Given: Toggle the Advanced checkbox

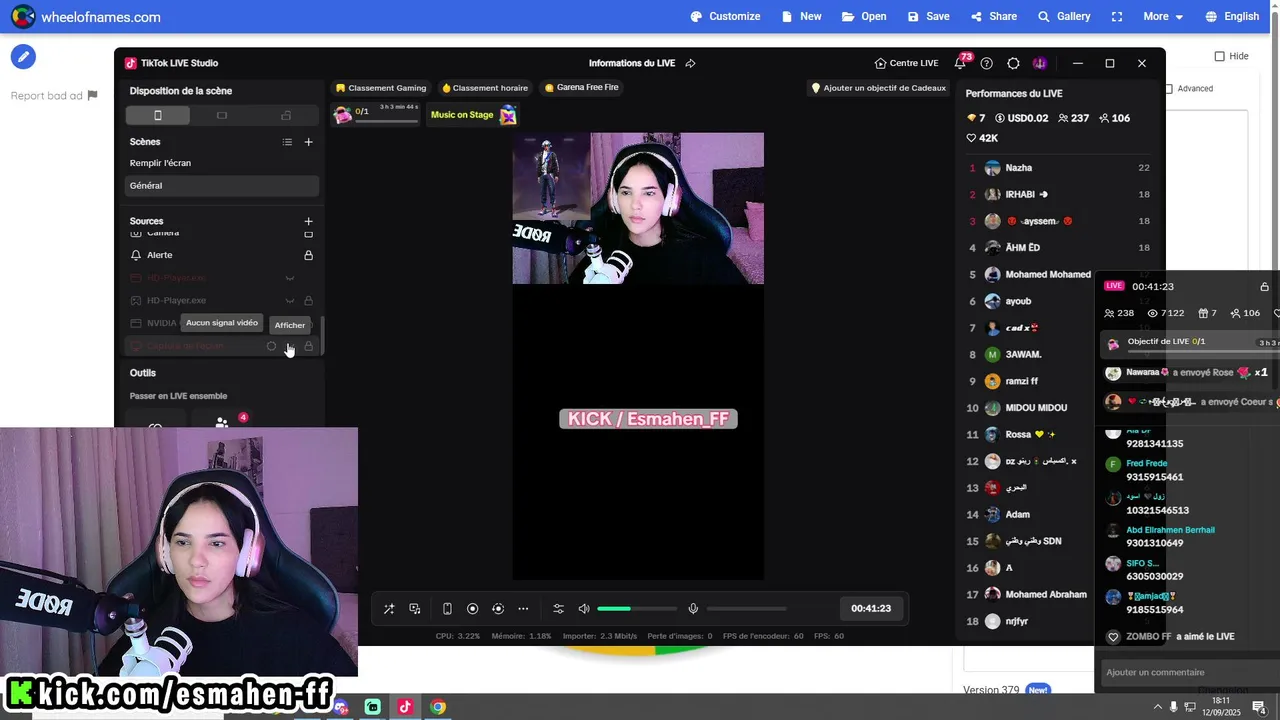Looking at the screenshot, I should tap(1169, 89).
